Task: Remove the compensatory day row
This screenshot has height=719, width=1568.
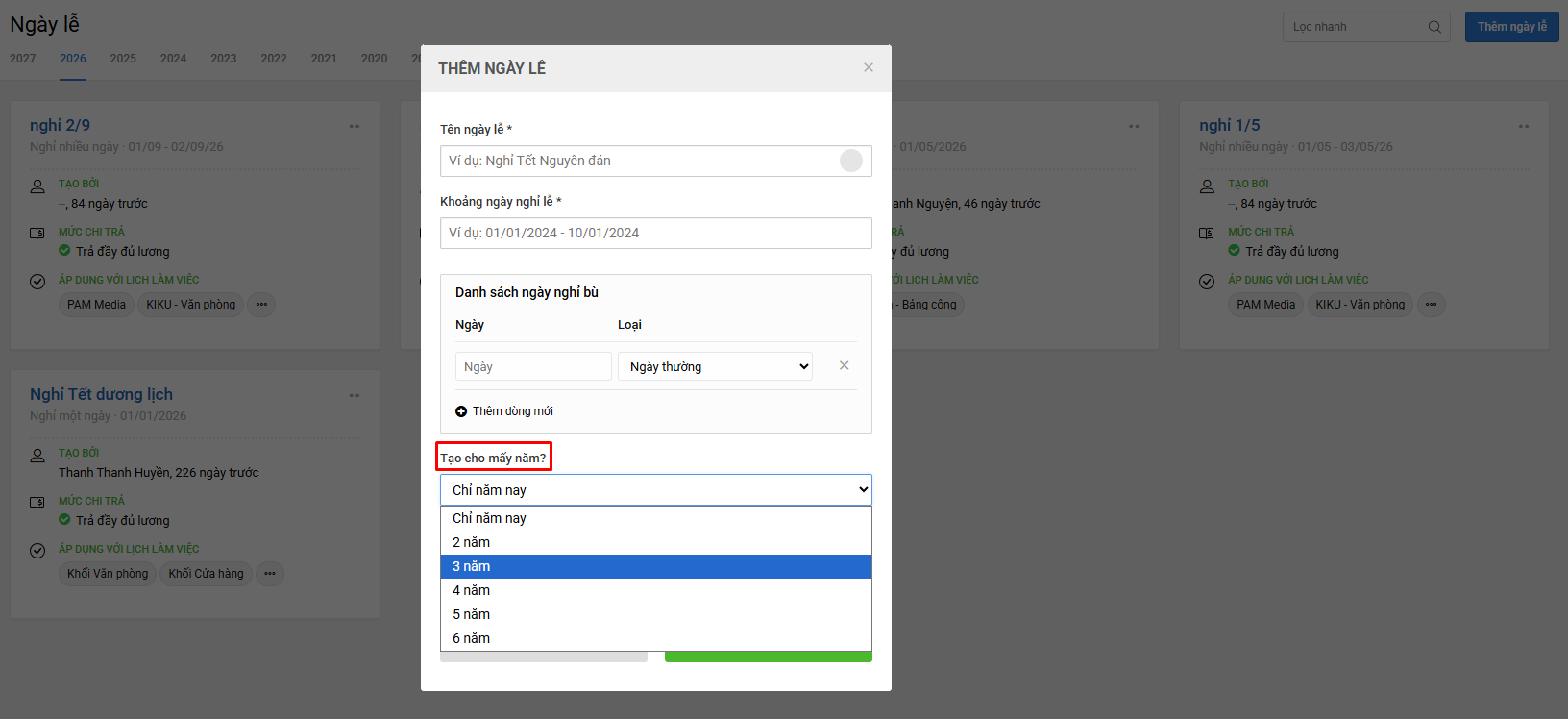Action: tap(844, 365)
